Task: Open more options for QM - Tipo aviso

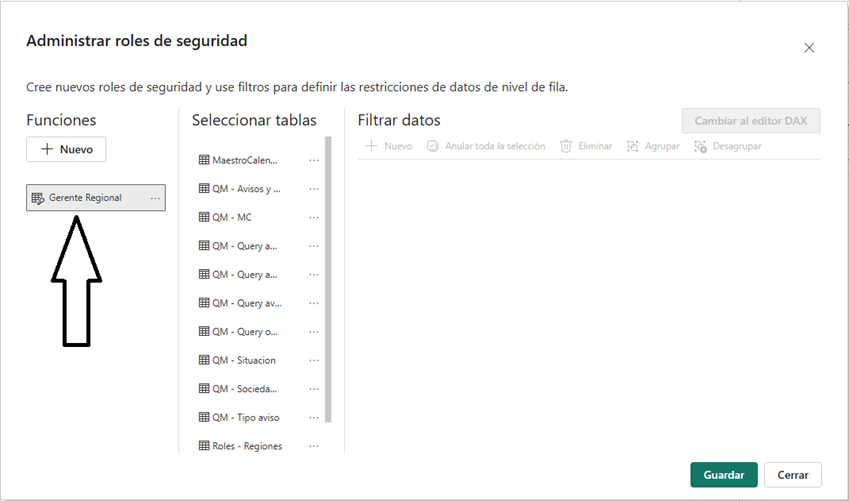Action: click(x=314, y=417)
